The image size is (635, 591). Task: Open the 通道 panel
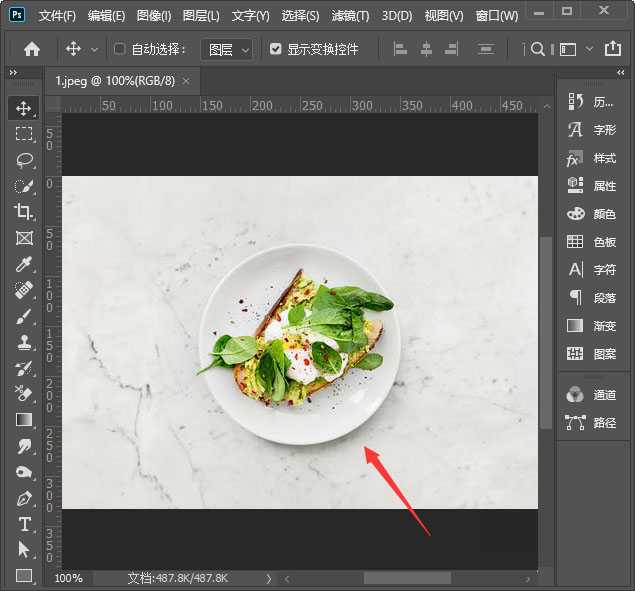point(592,395)
